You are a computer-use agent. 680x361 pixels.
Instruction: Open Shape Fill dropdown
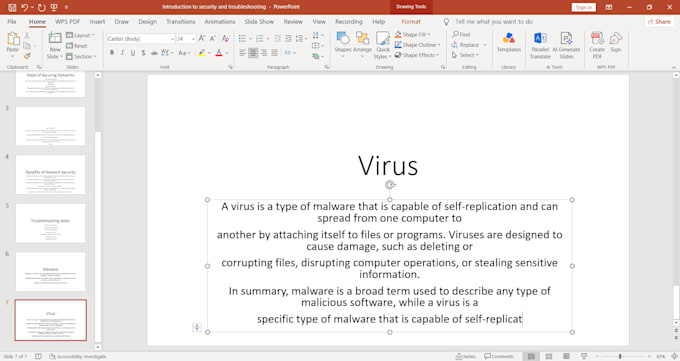click(412, 34)
